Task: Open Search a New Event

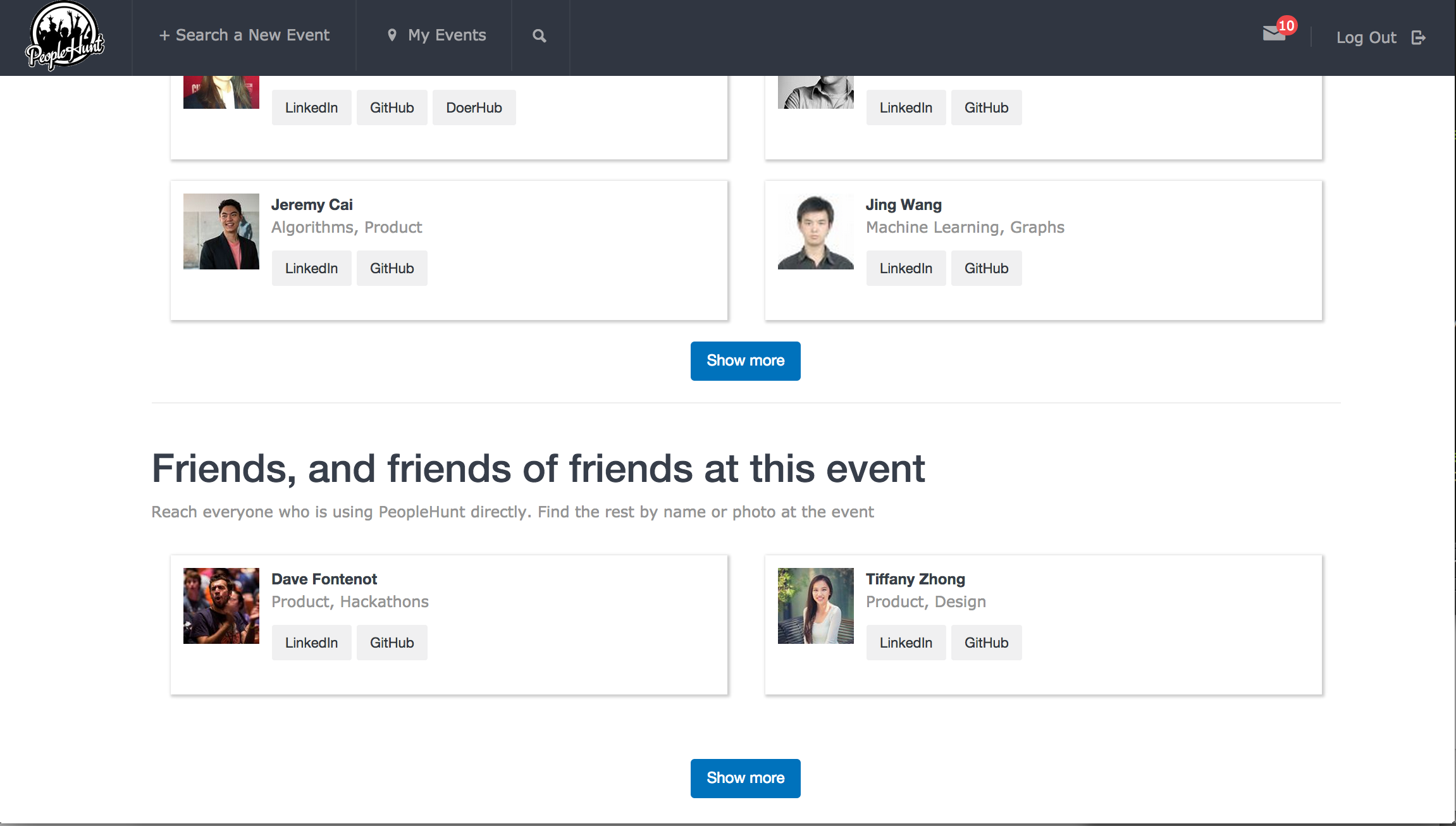Action: [x=244, y=35]
